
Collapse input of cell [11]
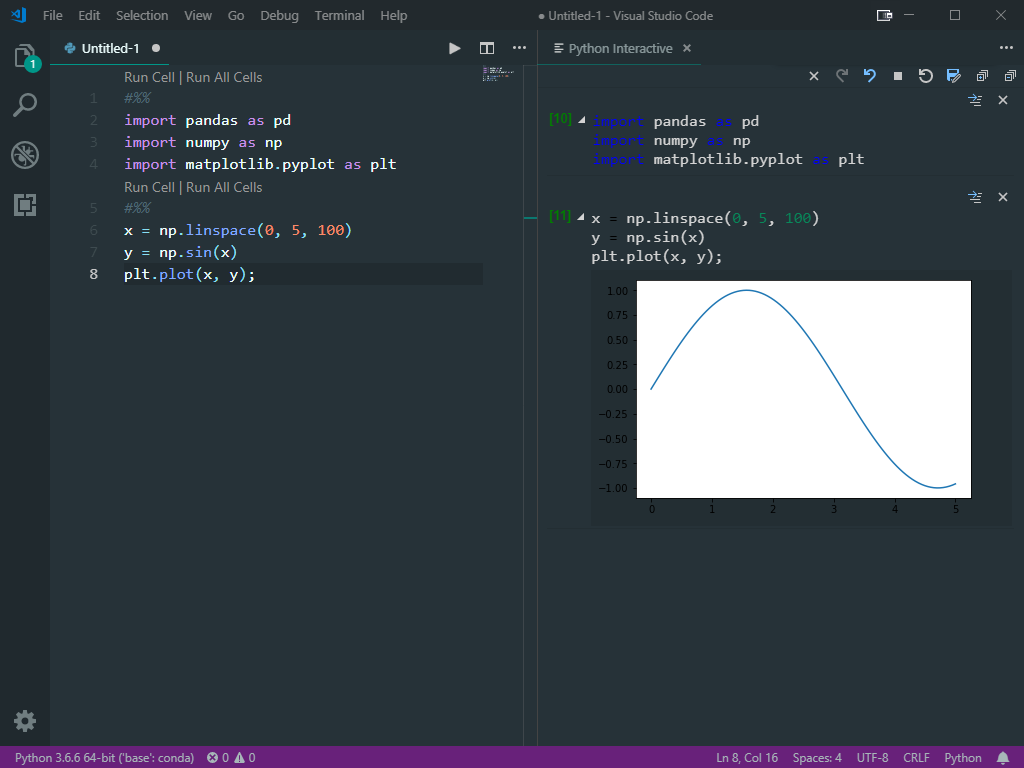[581, 217]
